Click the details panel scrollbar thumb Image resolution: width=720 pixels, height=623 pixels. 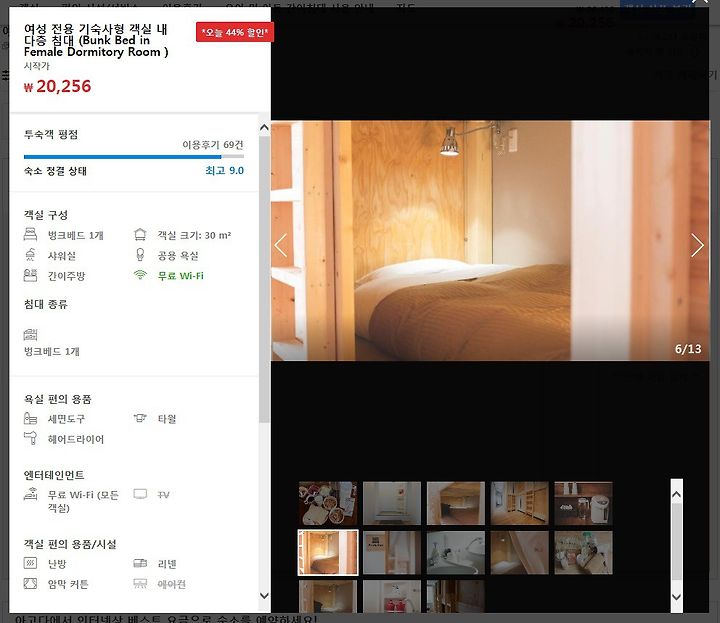click(x=264, y=279)
